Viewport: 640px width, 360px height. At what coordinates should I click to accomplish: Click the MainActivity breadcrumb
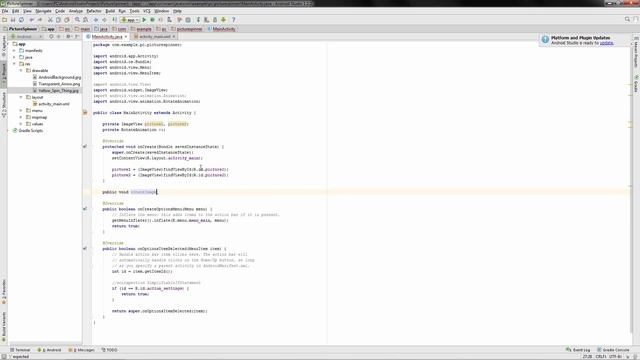pyautogui.click(x=221, y=29)
